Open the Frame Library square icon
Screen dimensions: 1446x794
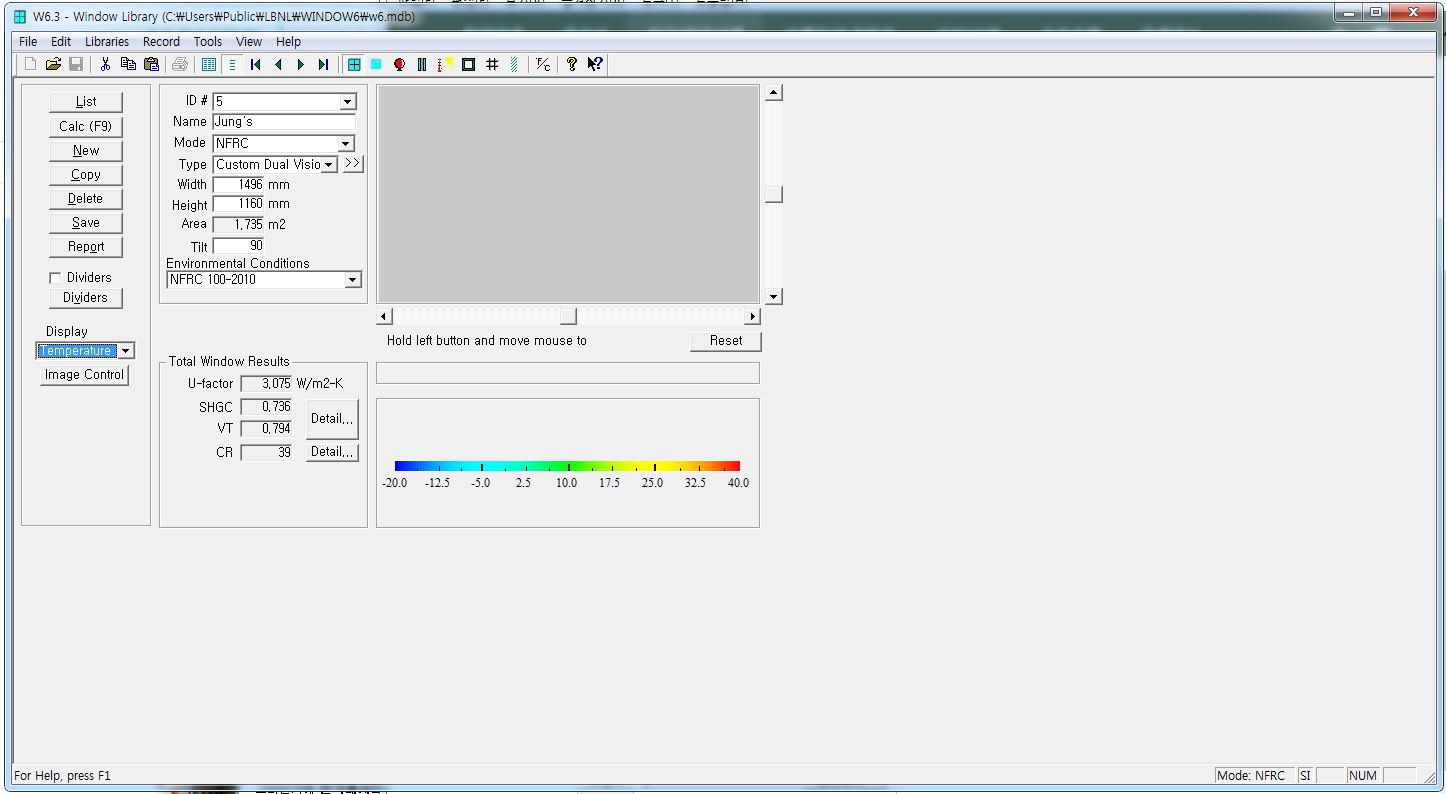[468, 64]
